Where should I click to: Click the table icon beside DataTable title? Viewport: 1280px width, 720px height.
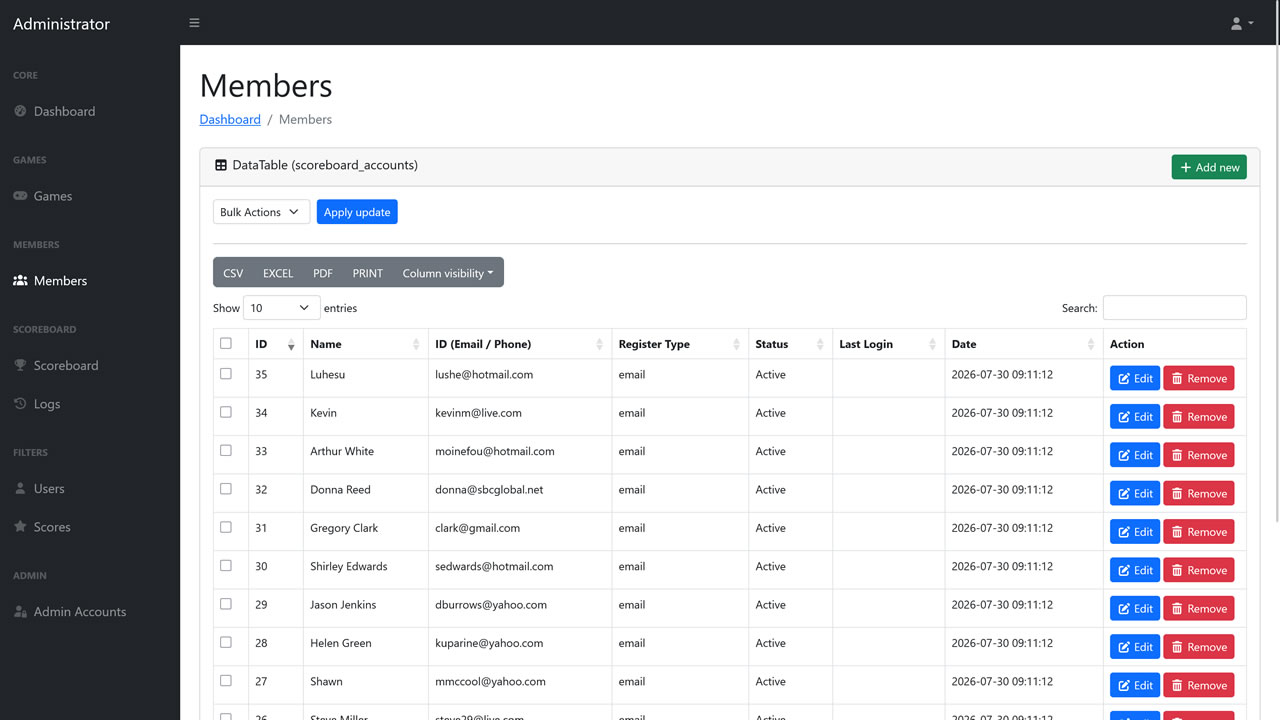[221, 165]
